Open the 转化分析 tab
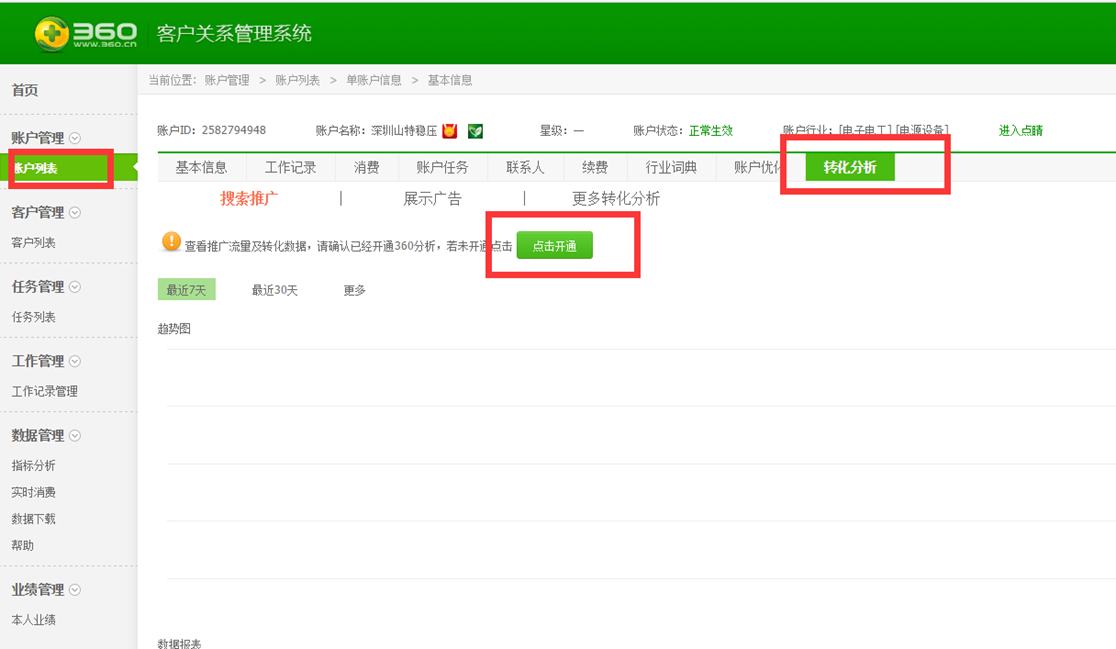The width and height of the screenshot is (1116, 649). 850,168
